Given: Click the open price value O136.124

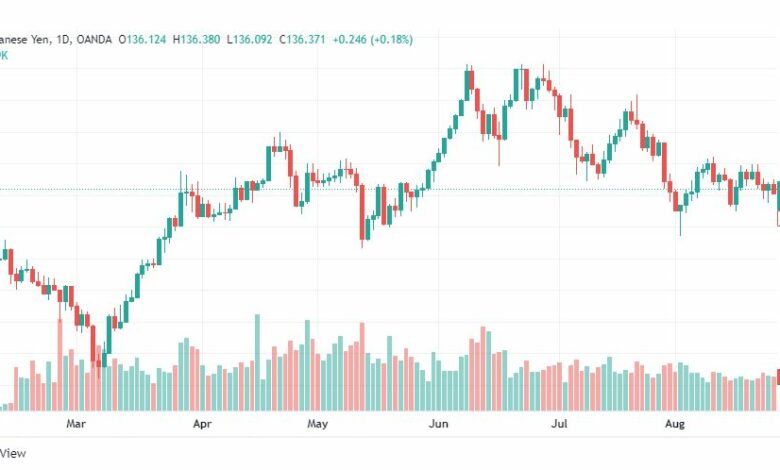Looking at the screenshot, I should [142, 40].
